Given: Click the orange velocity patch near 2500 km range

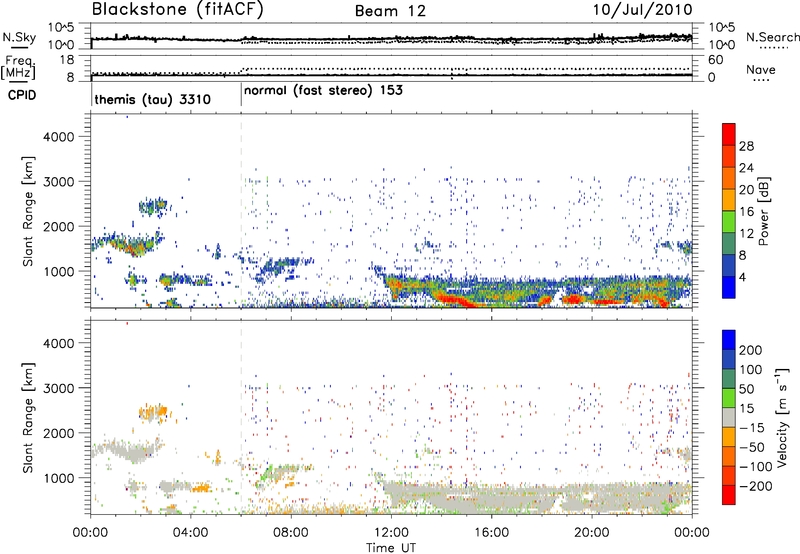Looking at the screenshot, I should [153, 412].
